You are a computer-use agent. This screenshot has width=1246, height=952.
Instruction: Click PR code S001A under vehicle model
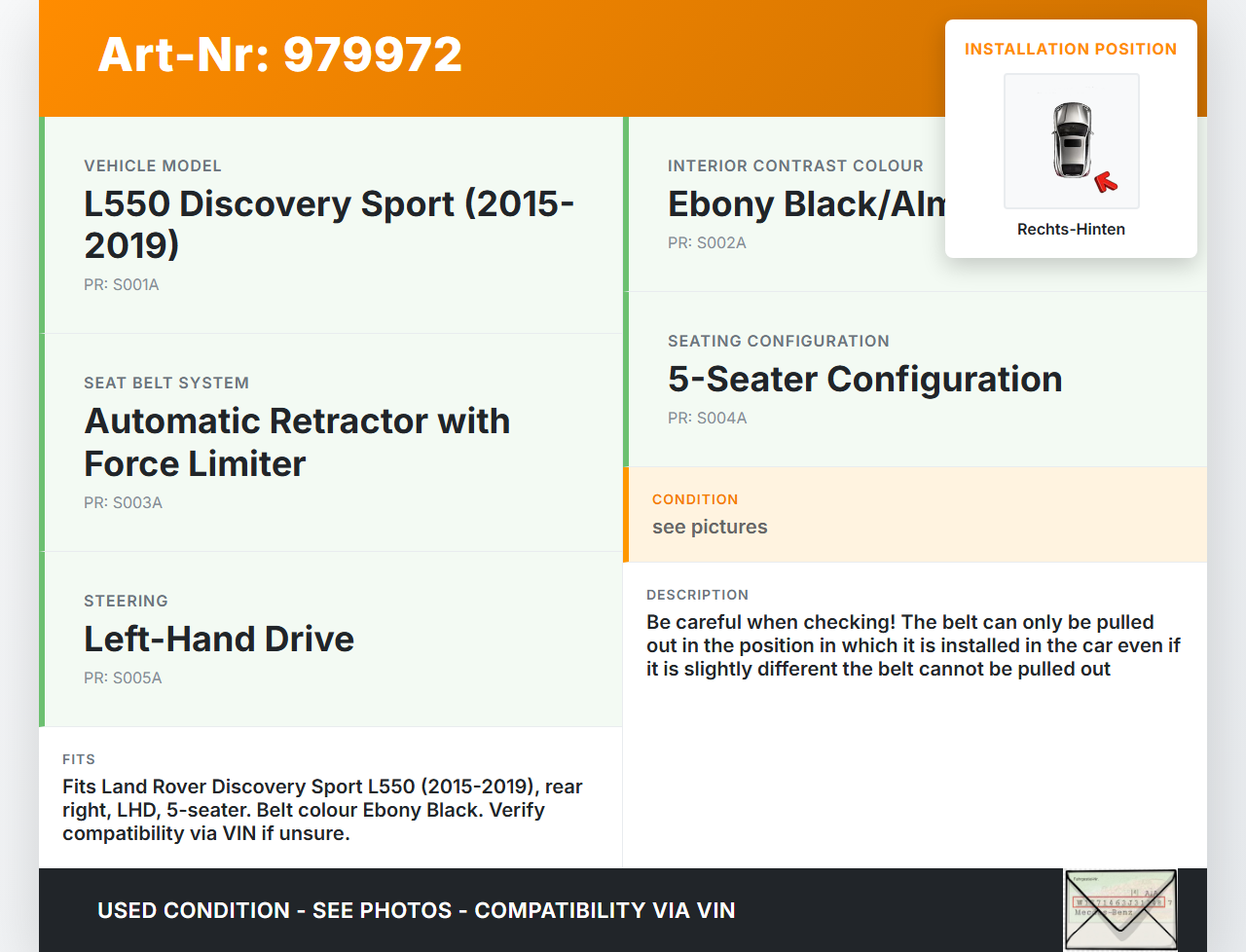(122, 285)
